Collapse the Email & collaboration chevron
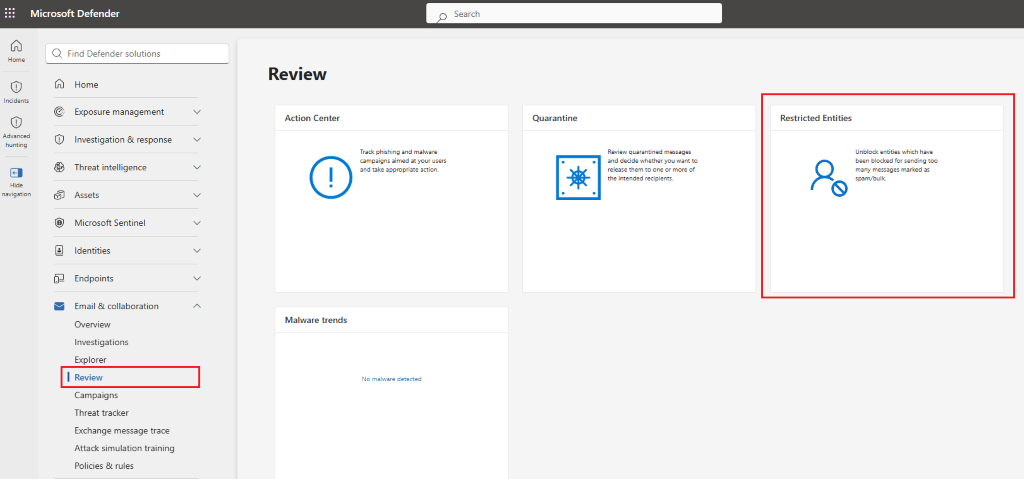The width and height of the screenshot is (1024, 479). coord(197,306)
